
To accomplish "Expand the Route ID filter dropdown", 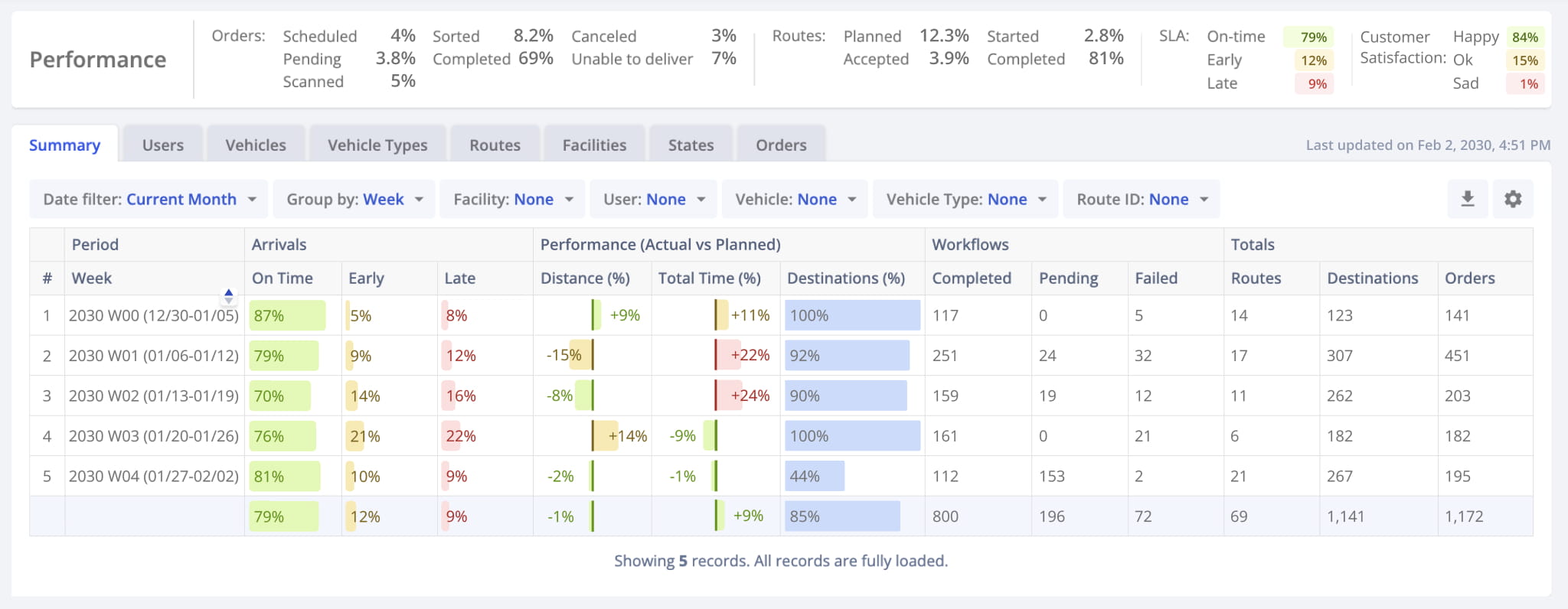I will [1142, 200].
